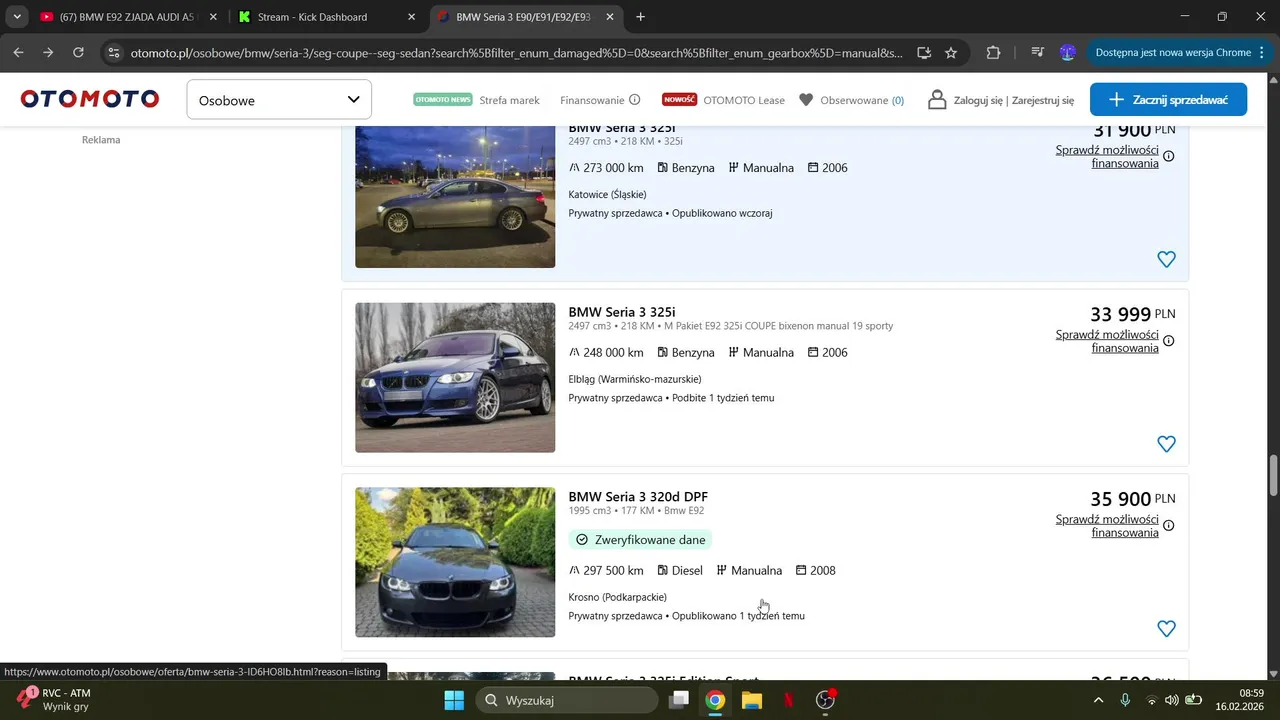The height and width of the screenshot is (720, 1280).
Task: Open financing info icon beside 31 900 PLN
Action: 1168,156
